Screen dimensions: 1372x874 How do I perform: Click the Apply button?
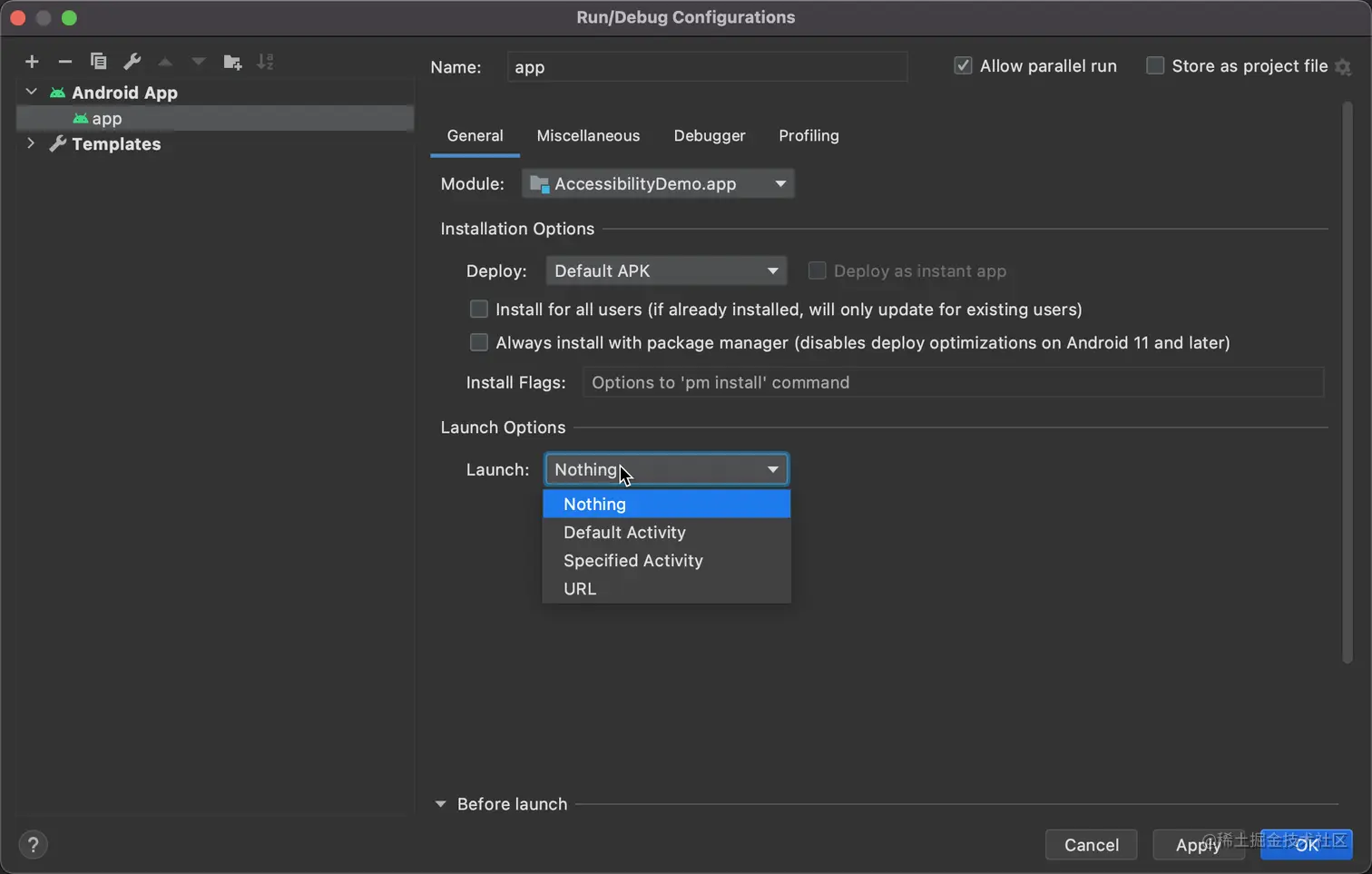coord(1198,845)
